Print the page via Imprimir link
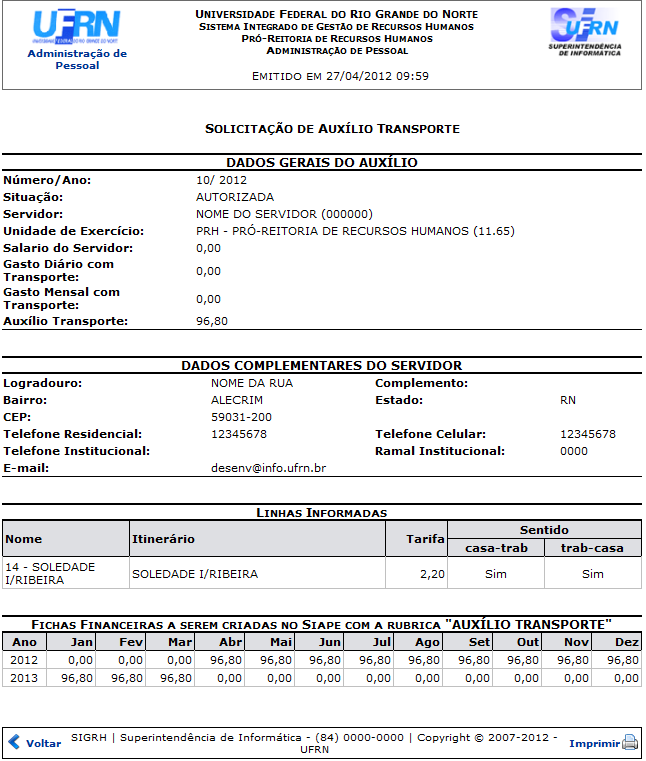646x761 pixels. 594,744
